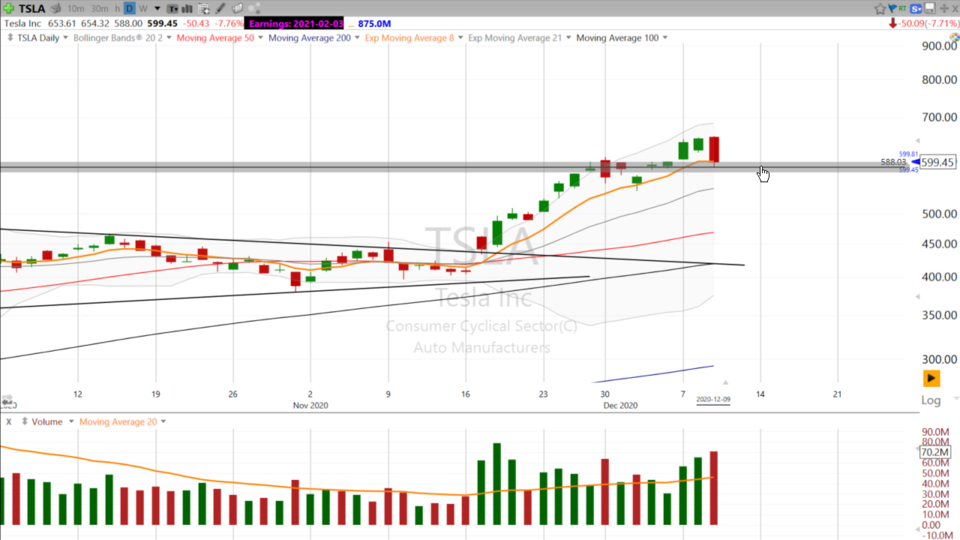Click the last price 599.45 in quote bar
The image size is (960, 540).
pyautogui.click(x=162, y=23)
